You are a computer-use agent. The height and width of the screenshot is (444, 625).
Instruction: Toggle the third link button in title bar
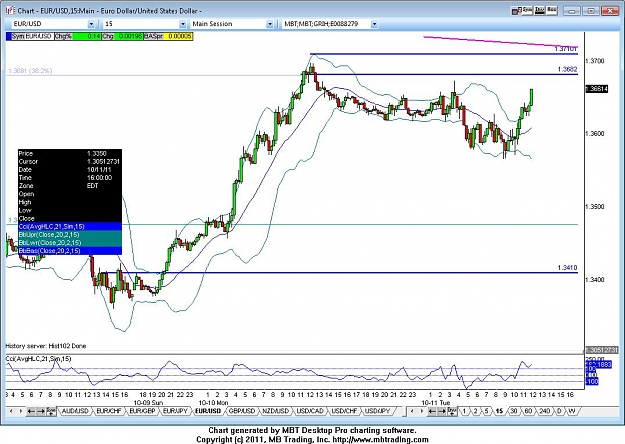point(552,10)
